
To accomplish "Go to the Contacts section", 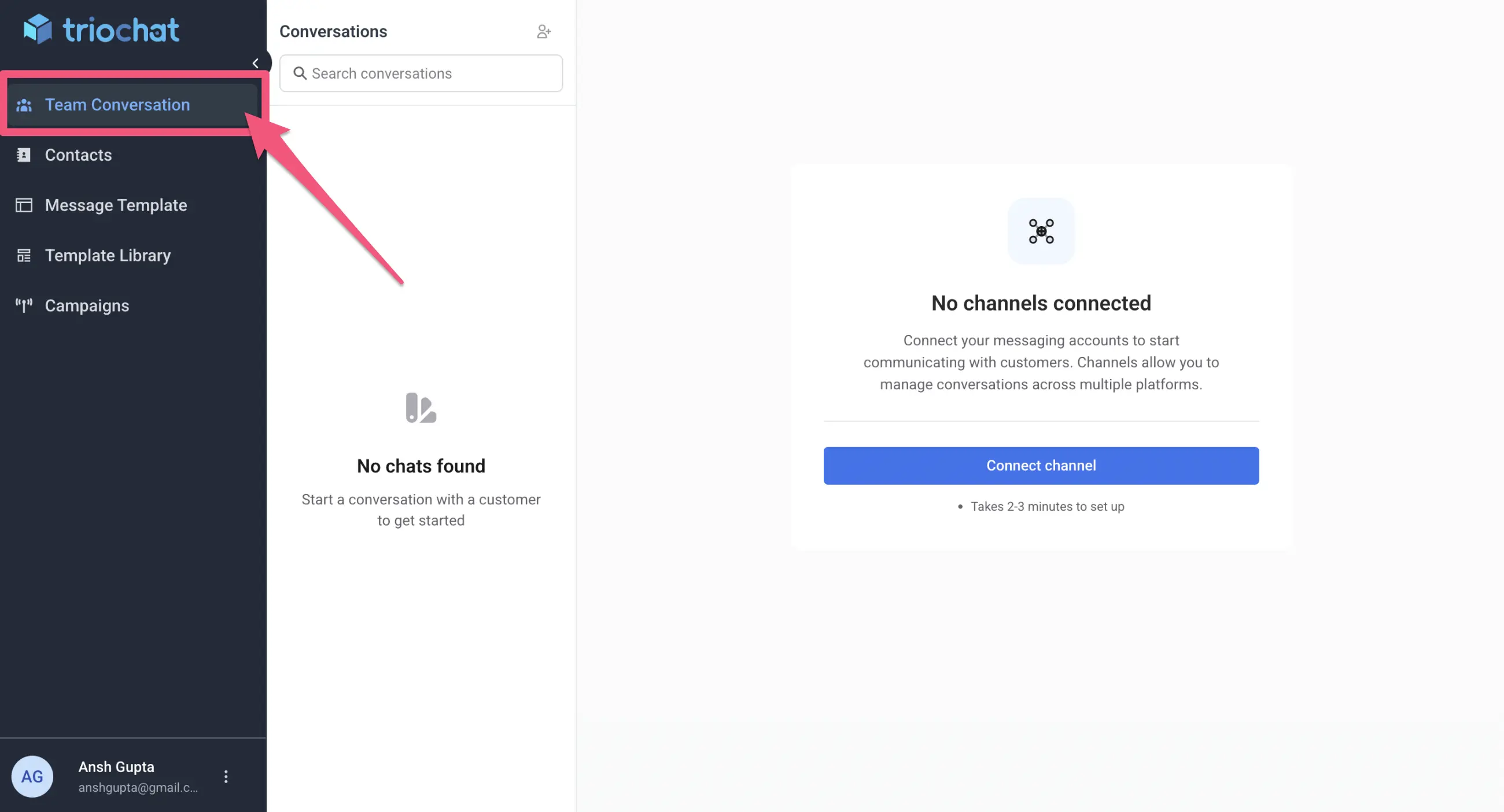I will click(78, 155).
